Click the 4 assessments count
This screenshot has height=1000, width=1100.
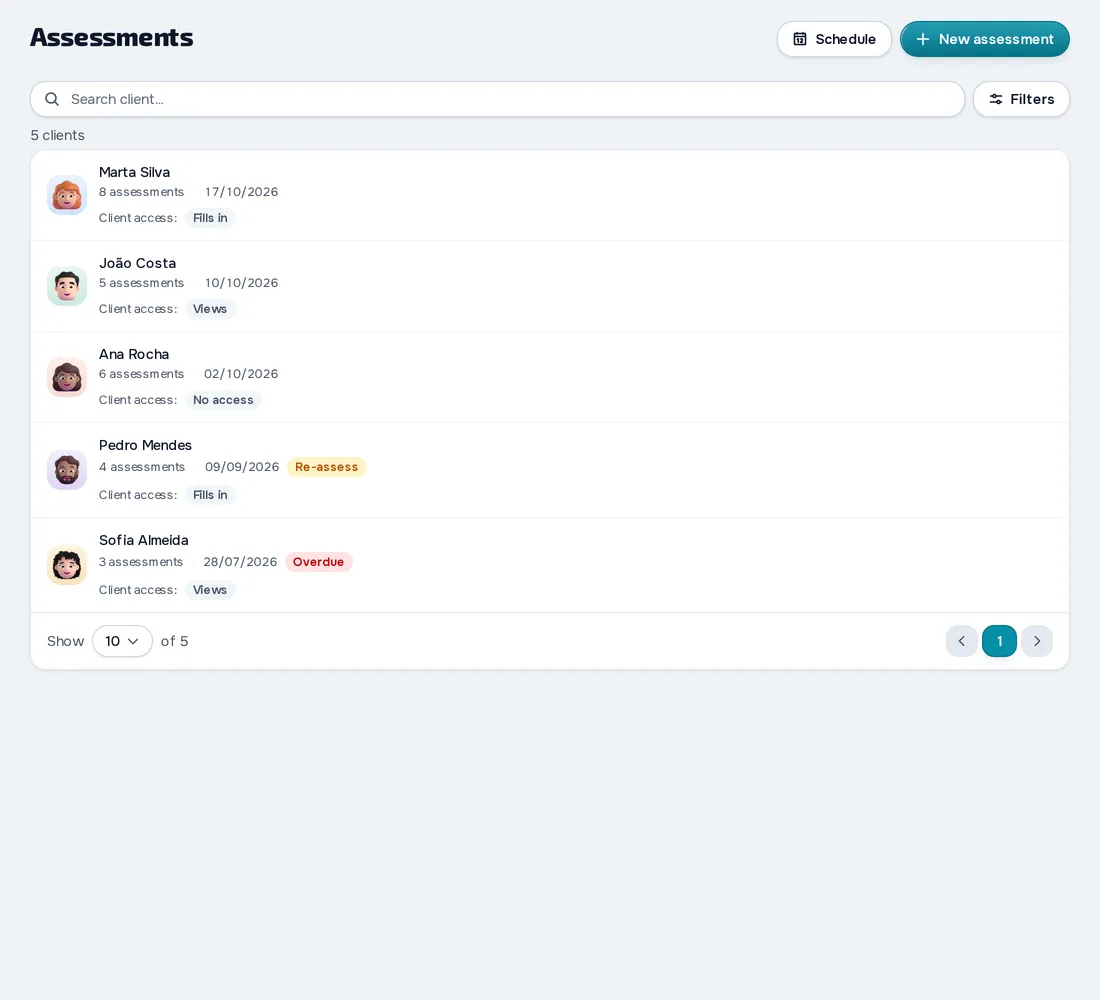pyautogui.click(x=142, y=467)
